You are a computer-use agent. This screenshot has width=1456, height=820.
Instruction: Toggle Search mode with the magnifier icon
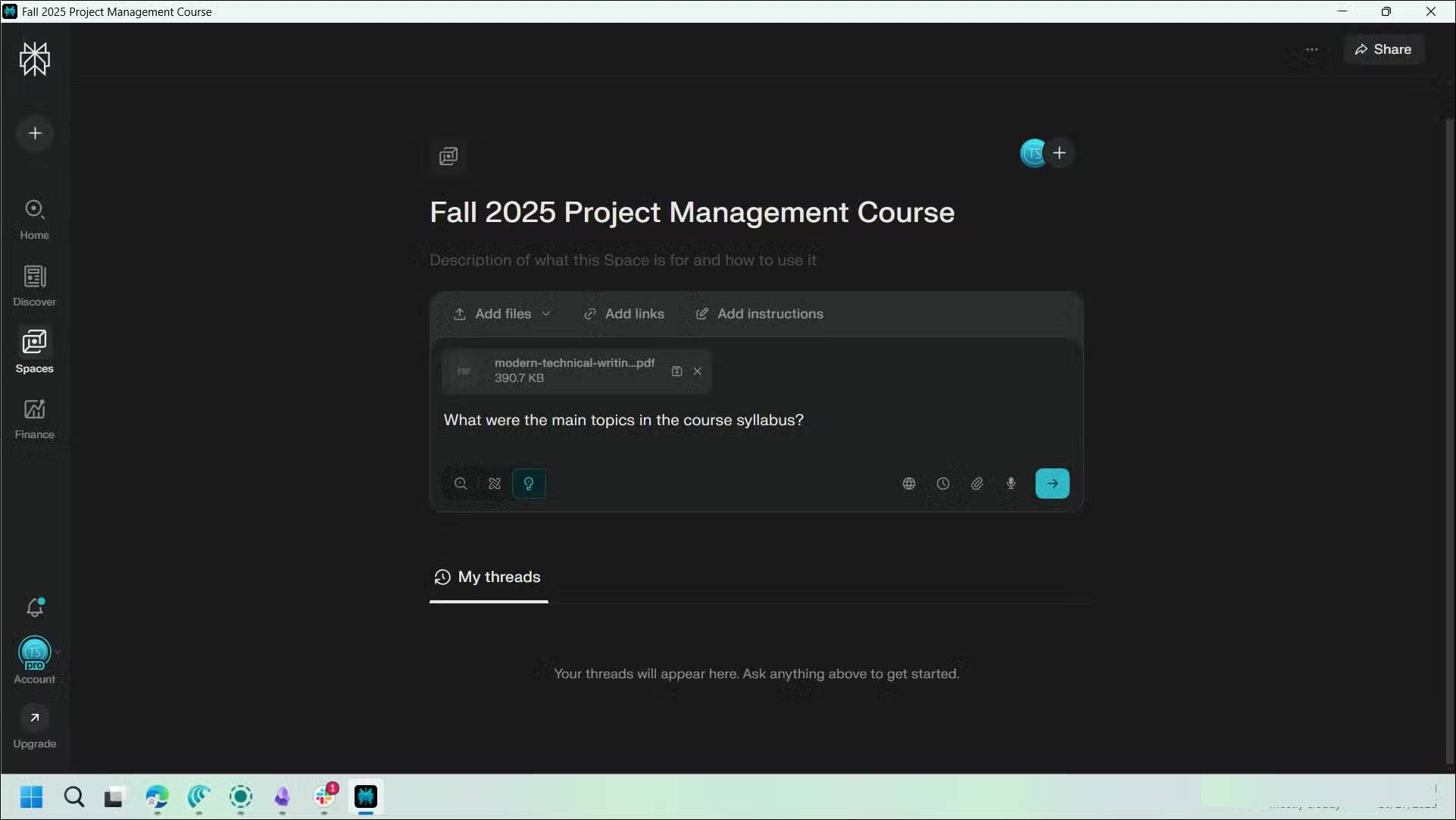pos(461,484)
